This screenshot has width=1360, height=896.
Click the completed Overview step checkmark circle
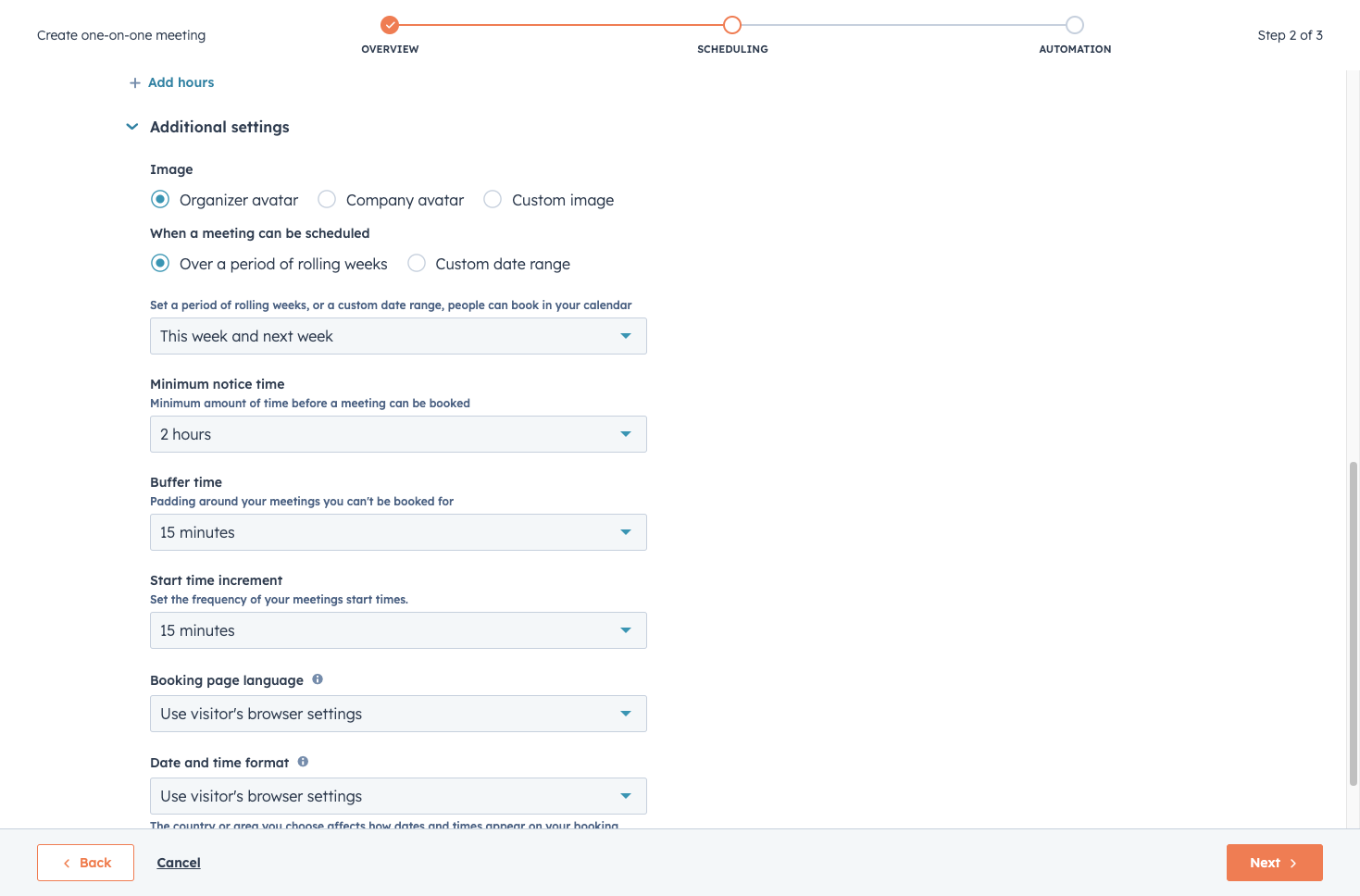pyautogui.click(x=390, y=25)
